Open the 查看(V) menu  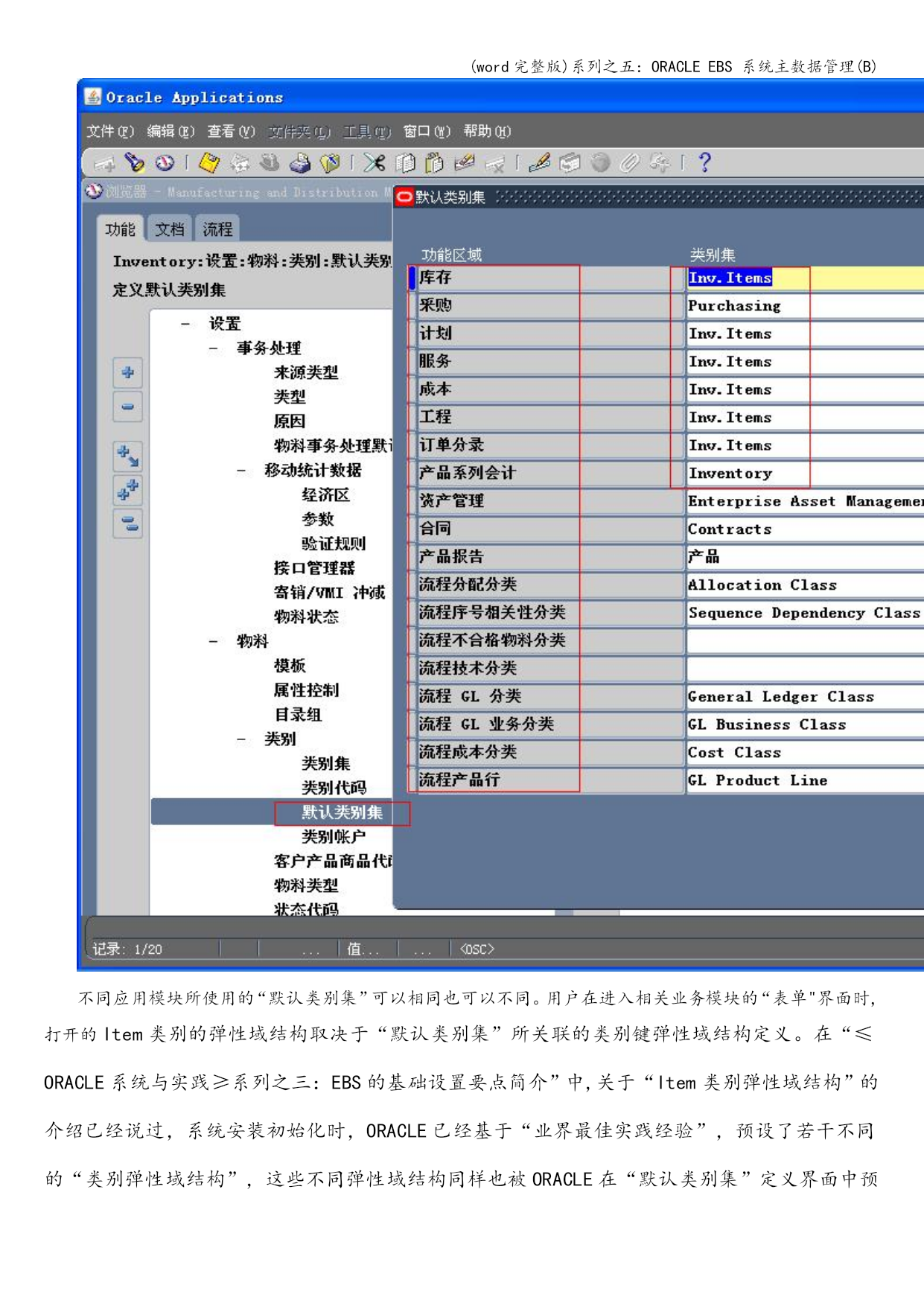point(231,132)
